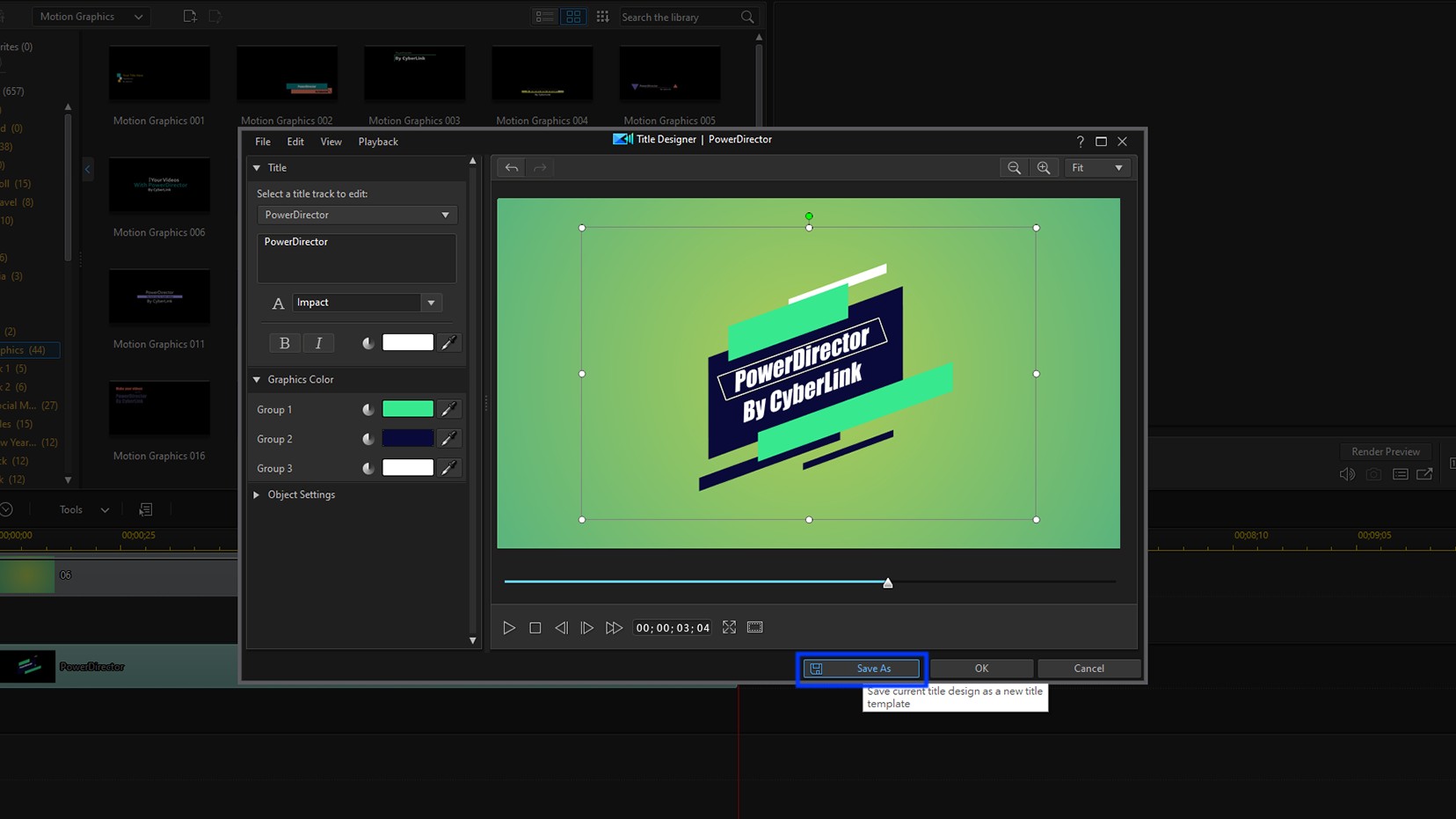1456x819 pixels.
Task: Select Motion Graphics 001 thumbnail
Action: coord(159,74)
